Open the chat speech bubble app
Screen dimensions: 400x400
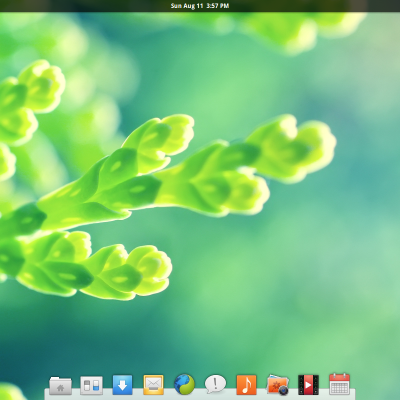(x=215, y=384)
